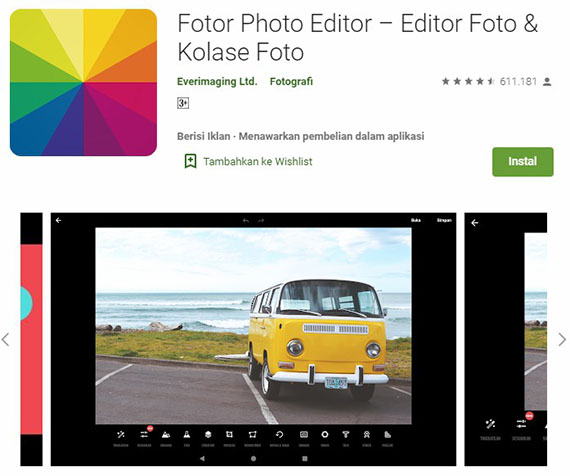Select the crop tool

click(x=229, y=438)
